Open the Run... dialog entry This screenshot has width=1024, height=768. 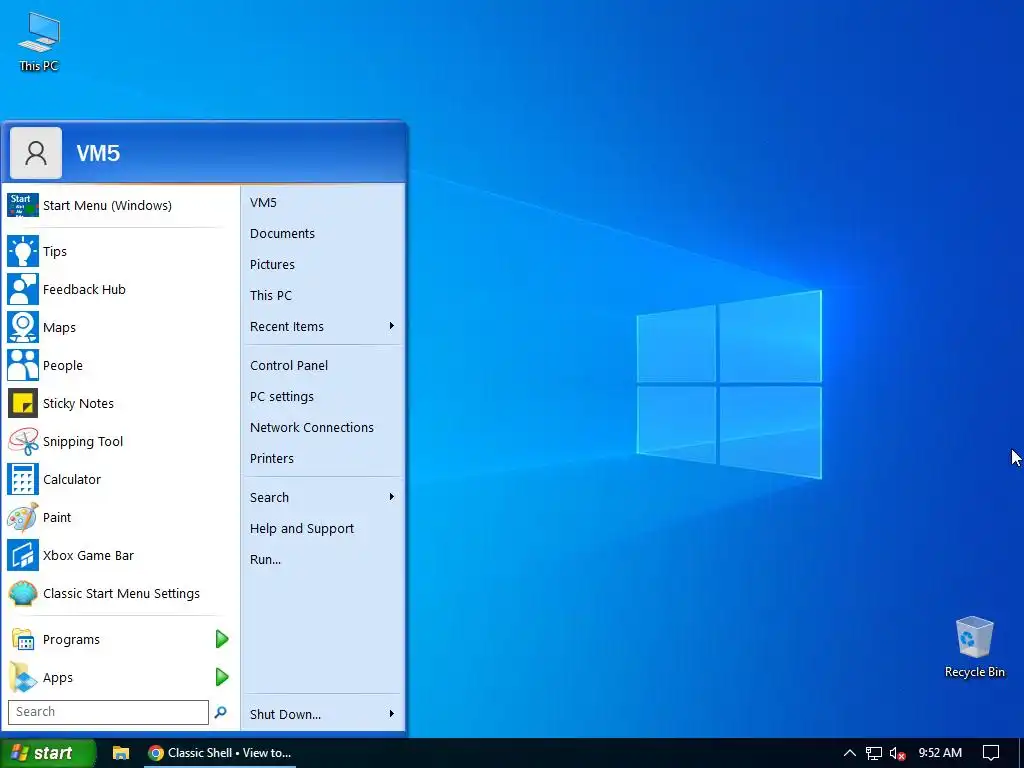(x=323, y=560)
